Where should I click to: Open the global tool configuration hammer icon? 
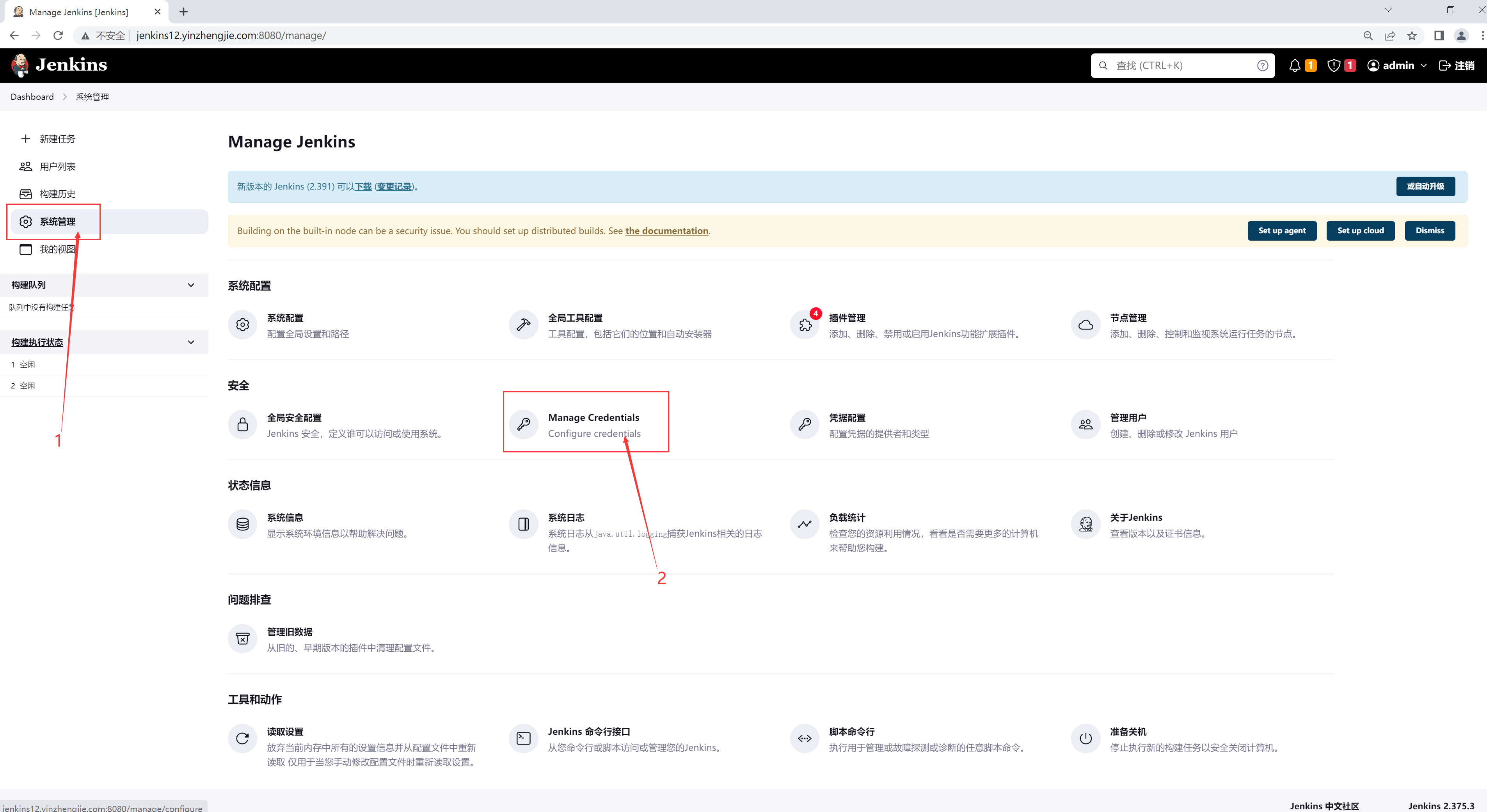tap(524, 326)
